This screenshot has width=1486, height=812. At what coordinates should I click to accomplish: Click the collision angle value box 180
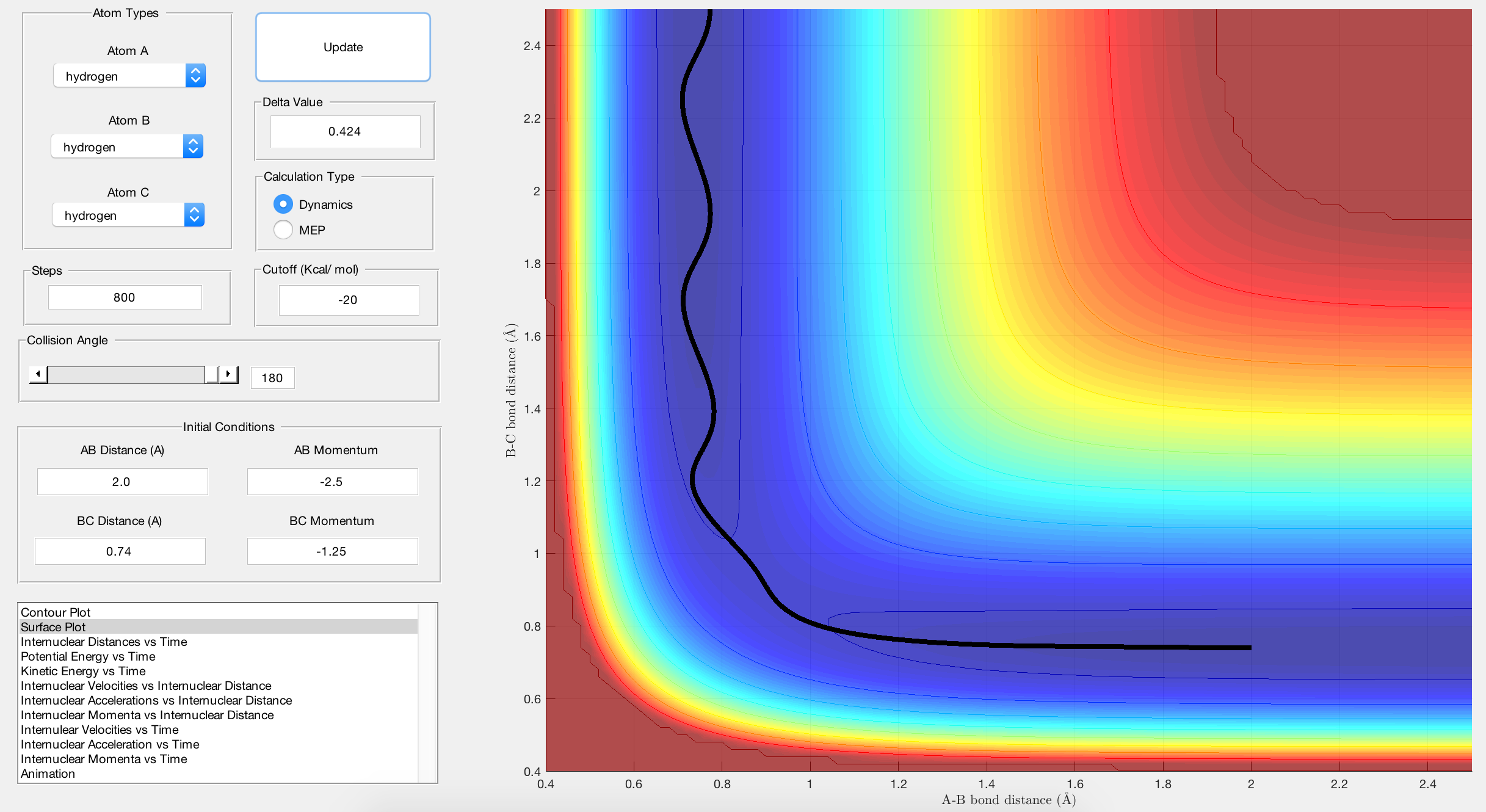pyautogui.click(x=272, y=378)
